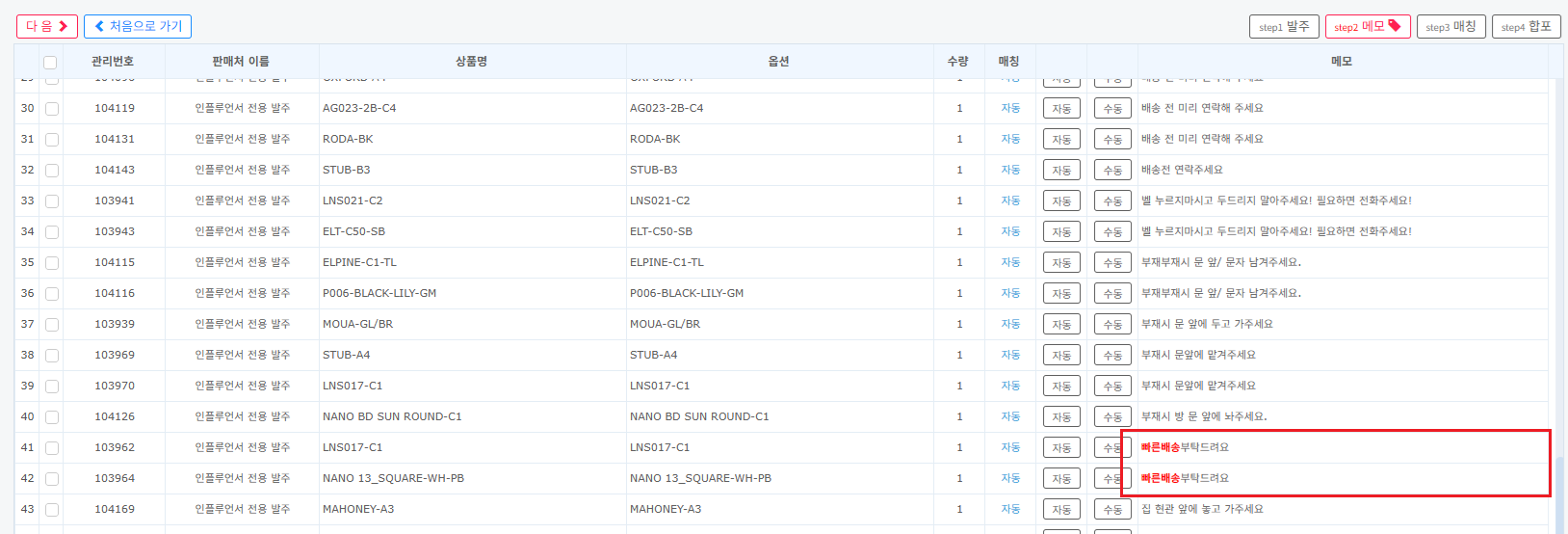The image size is (1568, 534).
Task: Toggle the select-all checkbox in the header
Action: [50, 62]
